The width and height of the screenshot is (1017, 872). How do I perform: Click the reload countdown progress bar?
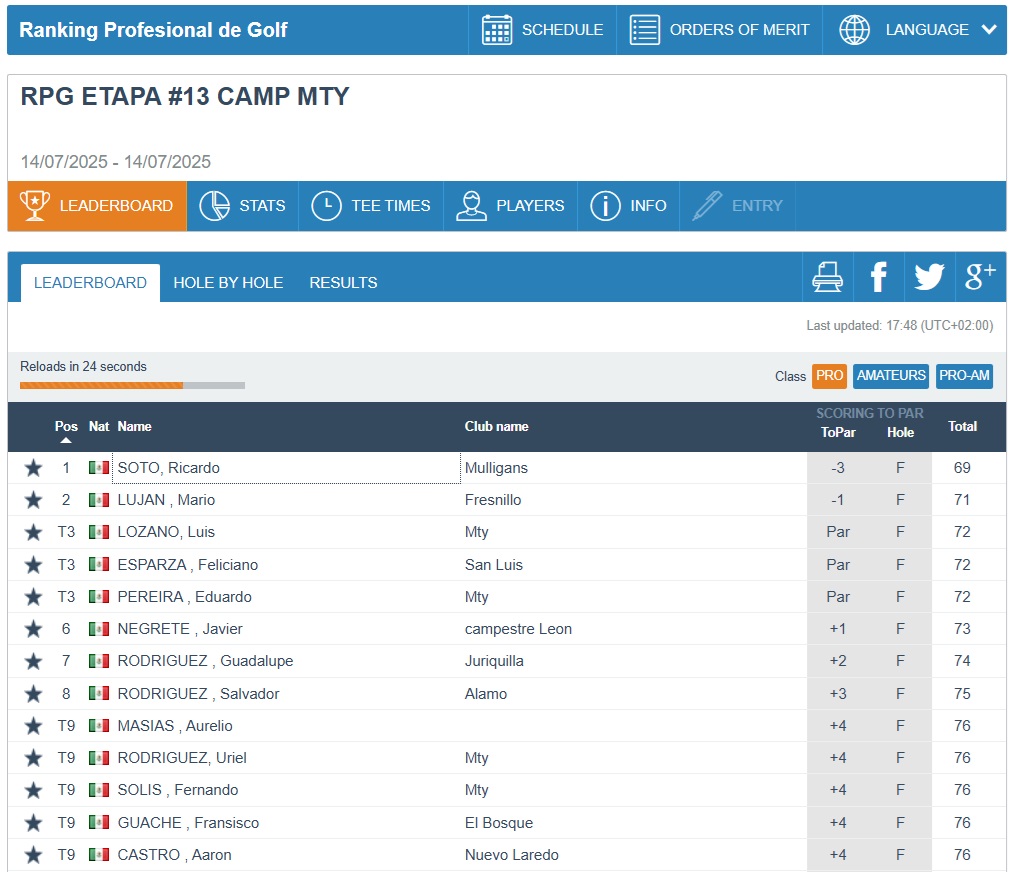click(x=132, y=385)
